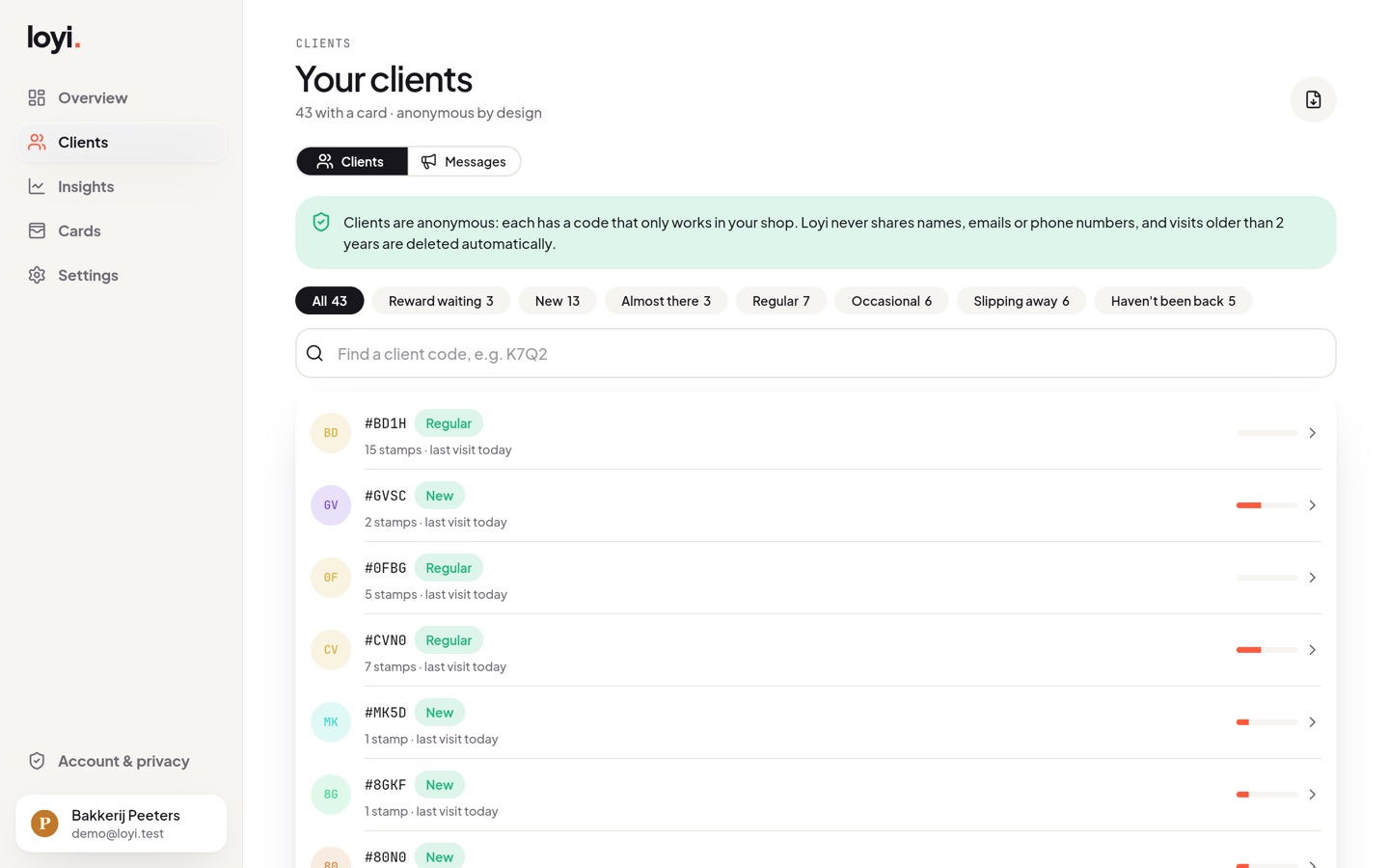Expand the #0FBG row chevron

1312,578
